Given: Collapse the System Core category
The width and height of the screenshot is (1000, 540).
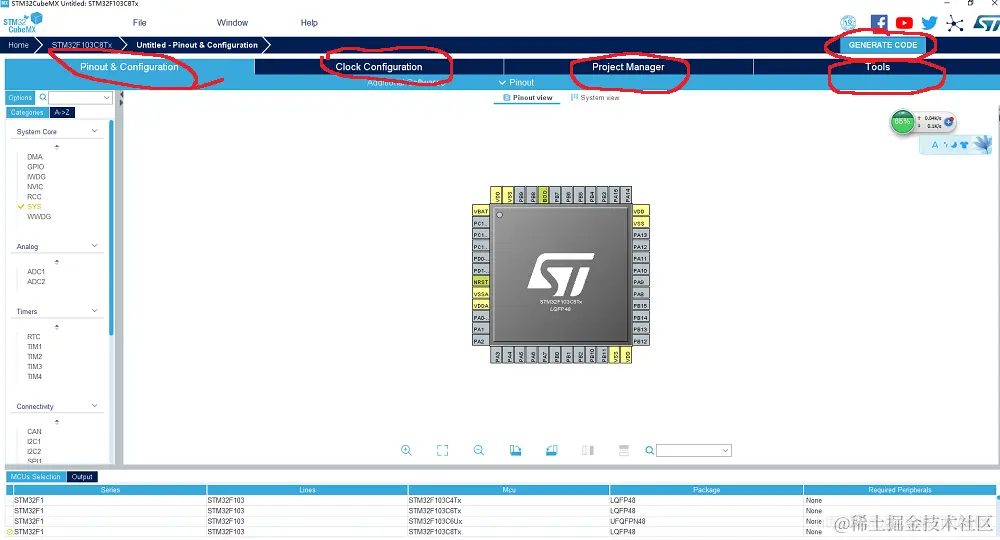Looking at the screenshot, I should [x=94, y=131].
